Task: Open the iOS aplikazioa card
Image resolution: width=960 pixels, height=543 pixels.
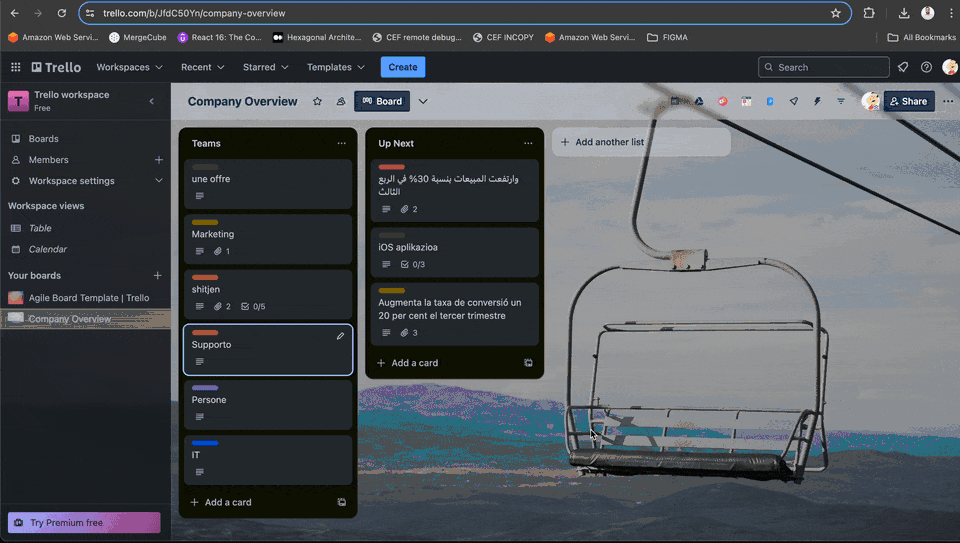Action: click(x=454, y=252)
